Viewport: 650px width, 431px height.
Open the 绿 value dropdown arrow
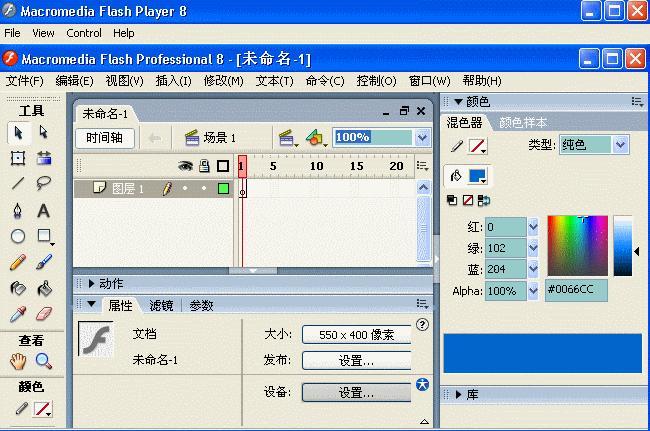coord(533,248)
